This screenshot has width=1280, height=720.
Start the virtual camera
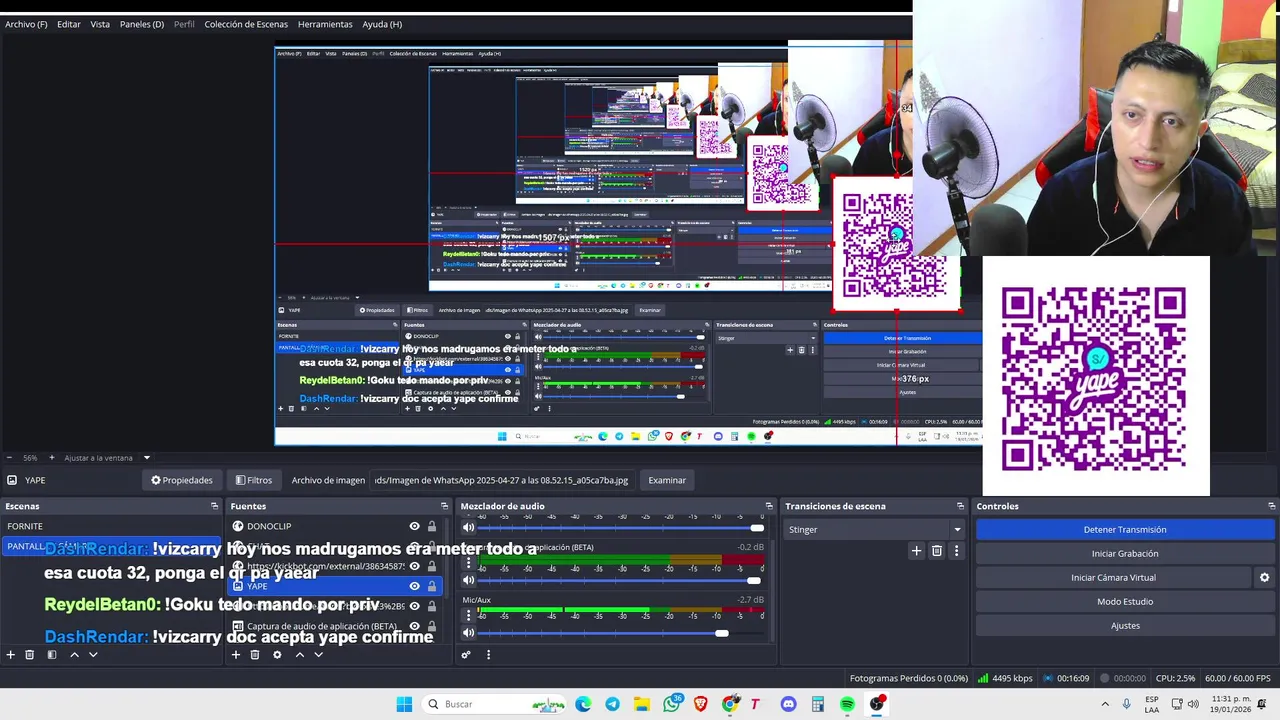point(1113,577)
